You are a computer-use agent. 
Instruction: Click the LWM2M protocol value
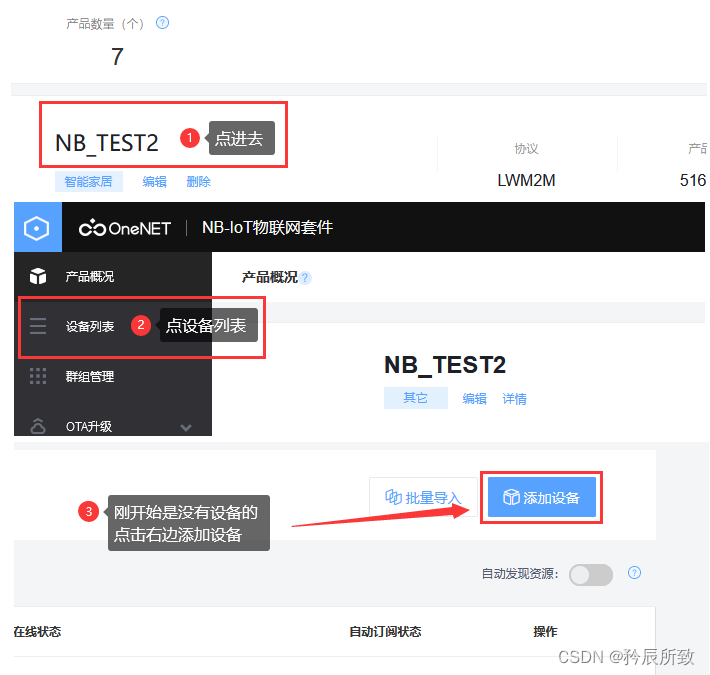[x=526, y=180]
